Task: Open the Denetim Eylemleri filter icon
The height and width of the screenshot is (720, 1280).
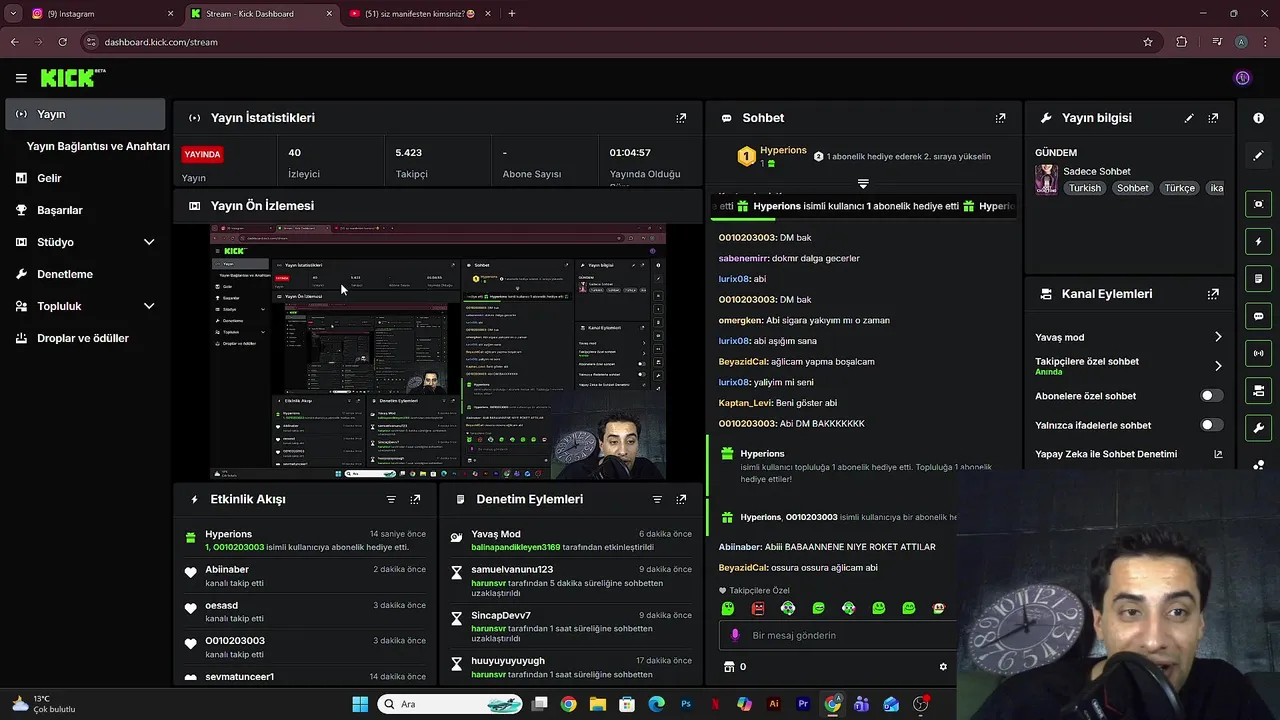Action: 657,499
